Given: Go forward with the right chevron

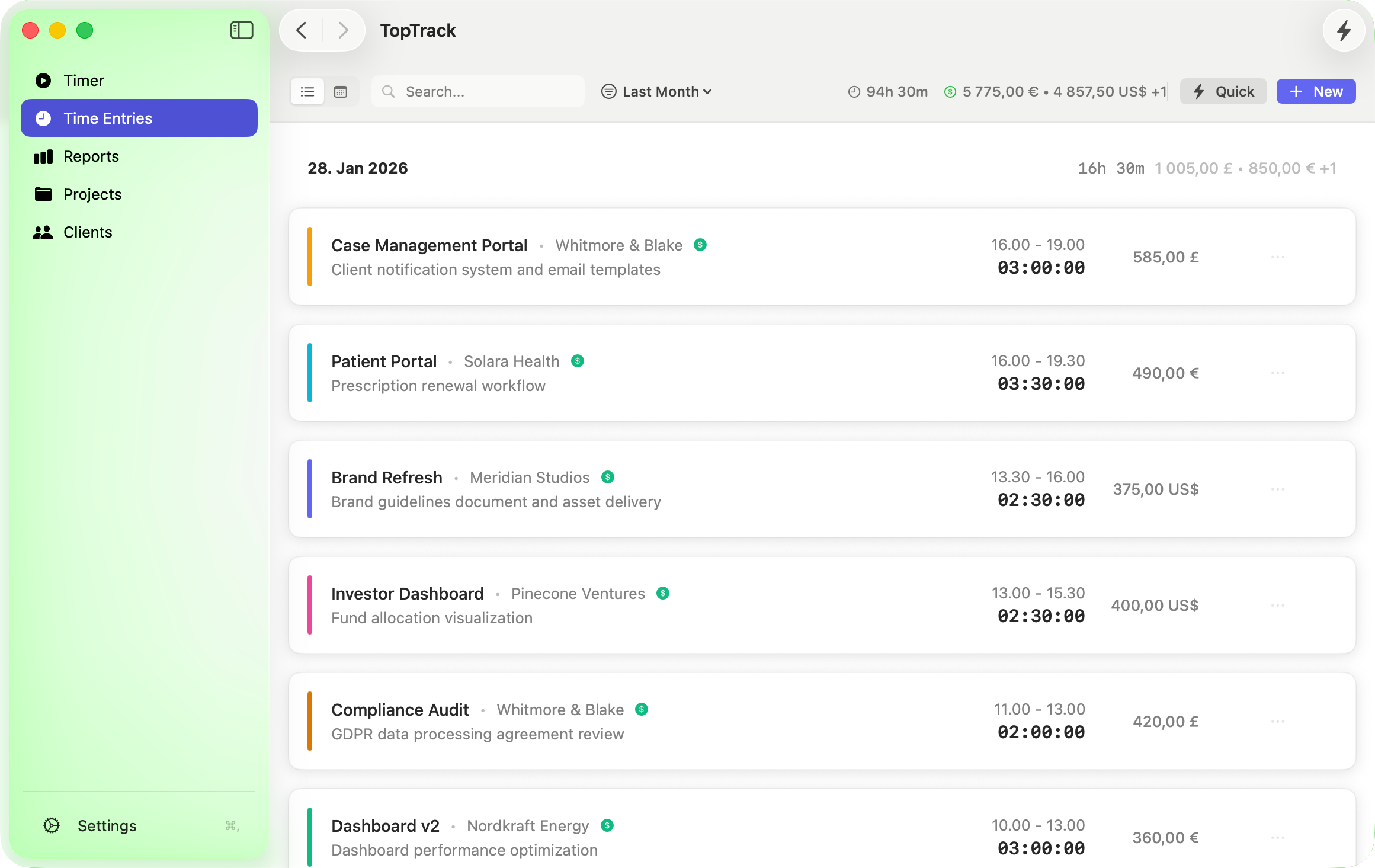Looking at the screenshot, I should point(343,30).
